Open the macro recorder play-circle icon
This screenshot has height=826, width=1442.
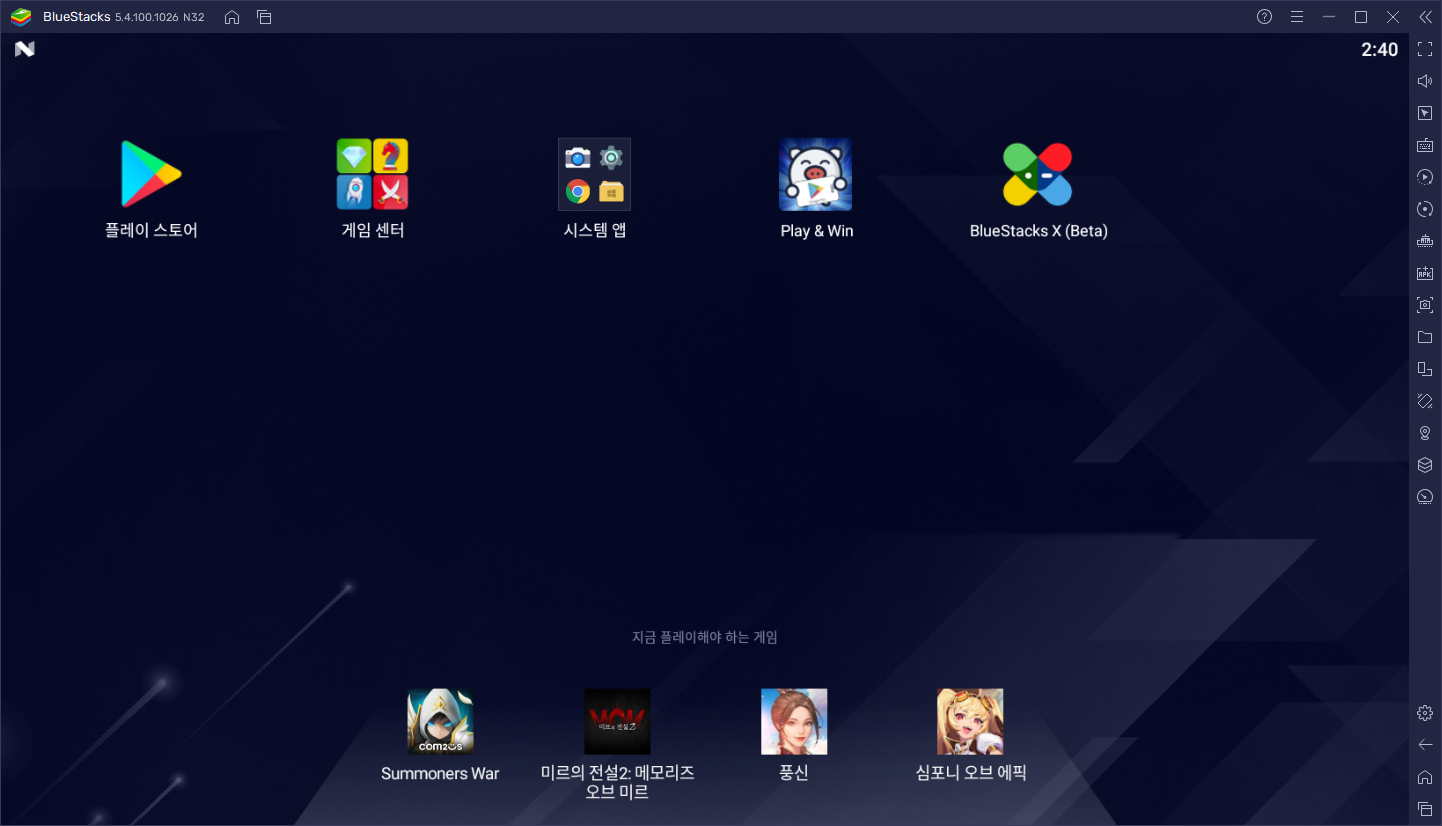point(1425,177)
